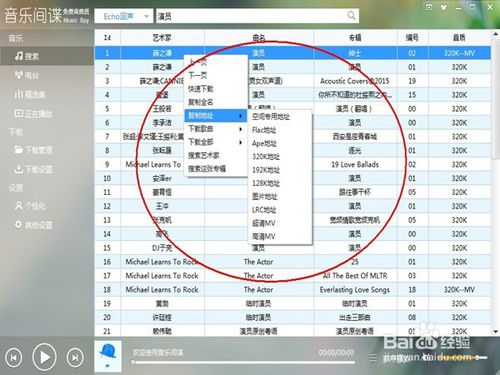Select the album cell 19 Love Ballads

point(355,164)
